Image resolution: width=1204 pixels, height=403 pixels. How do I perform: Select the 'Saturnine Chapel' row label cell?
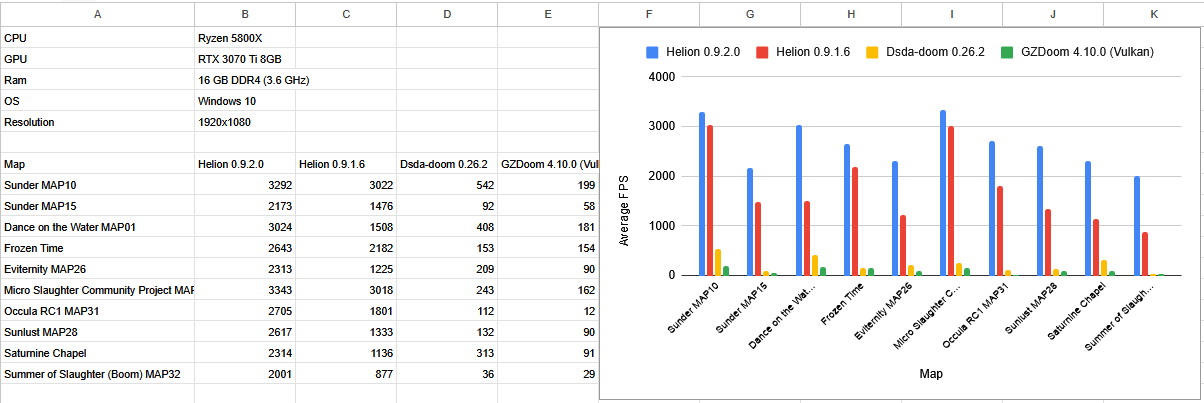[x=97, y=352]
